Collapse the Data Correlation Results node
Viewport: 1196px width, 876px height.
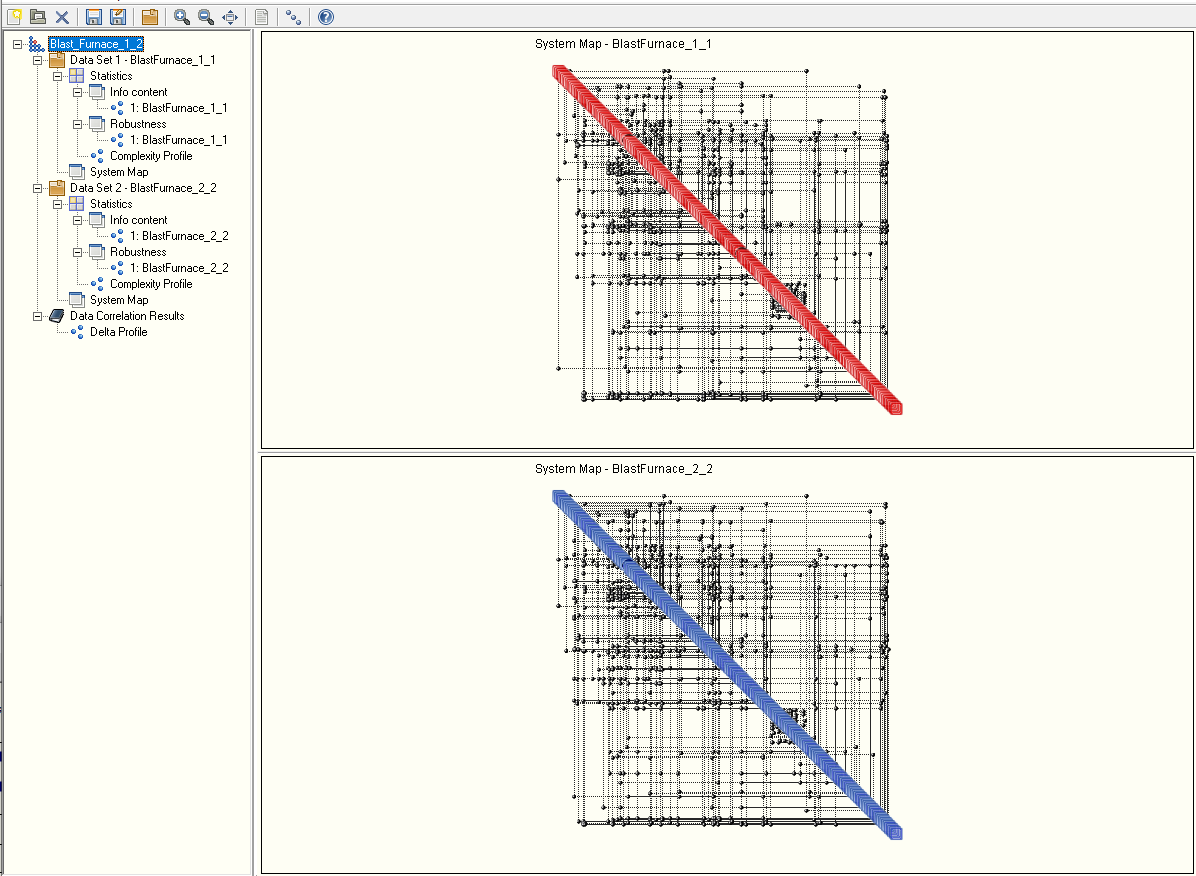38,316
